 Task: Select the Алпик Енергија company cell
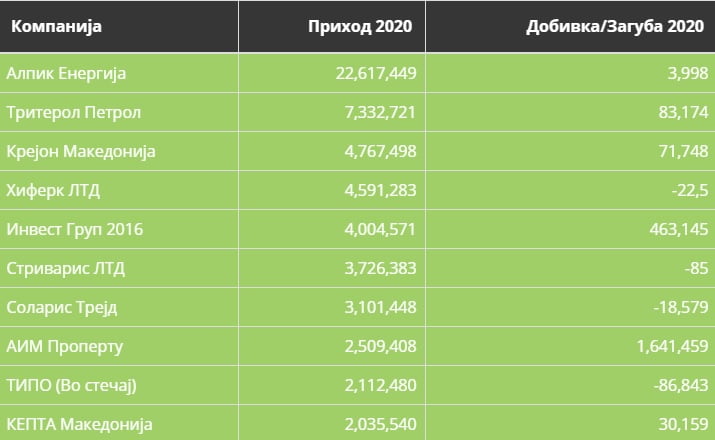(x=66, y=73)
